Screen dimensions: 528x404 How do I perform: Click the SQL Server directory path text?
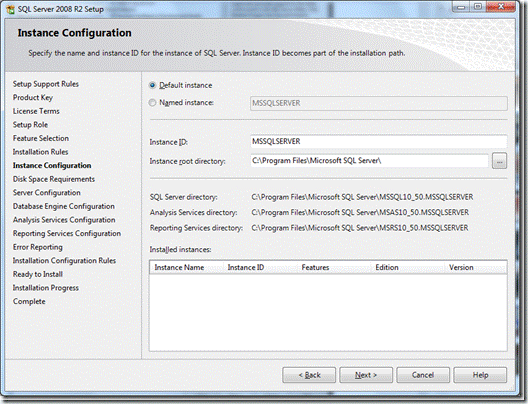tap(362, 197)
